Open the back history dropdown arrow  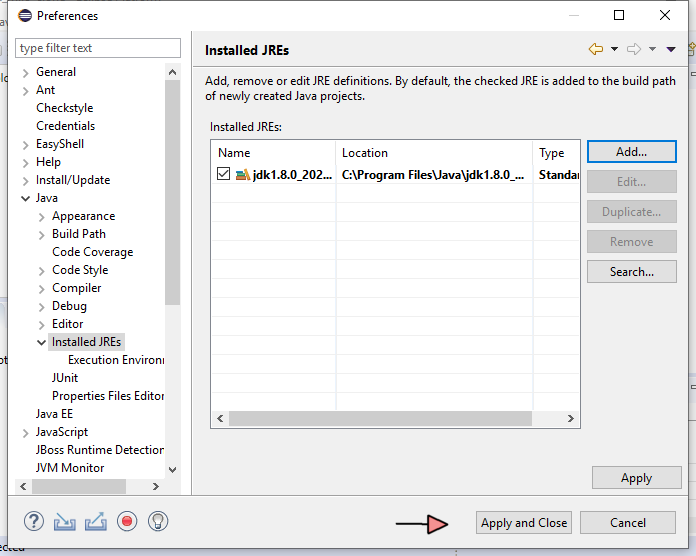point(614,49)
